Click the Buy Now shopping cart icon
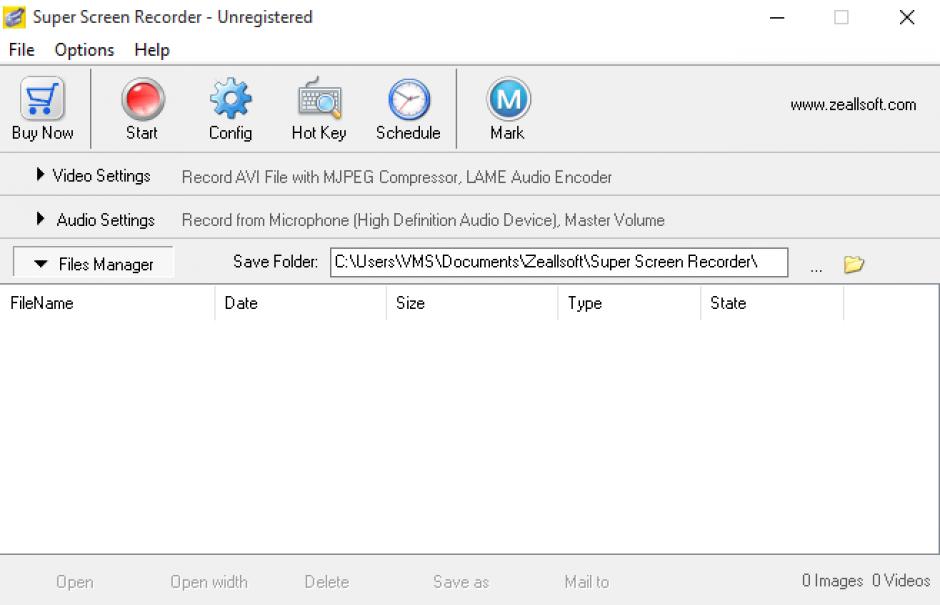The width and height of the screenshot is (940, 605). (42, 99)
